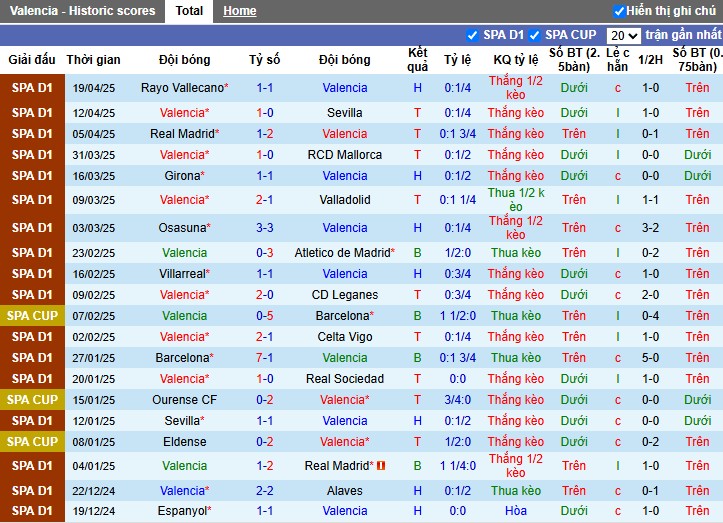Open Celta Vigo team link
This screenshot has width=723, height=523.
[344, 337]
